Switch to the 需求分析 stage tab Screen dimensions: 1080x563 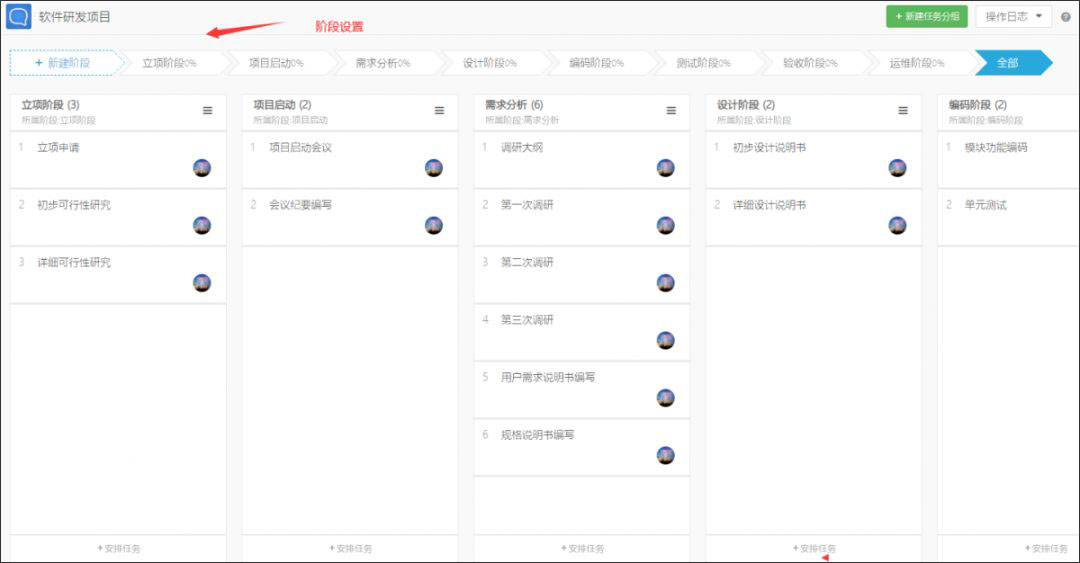(x=383, y=63)
